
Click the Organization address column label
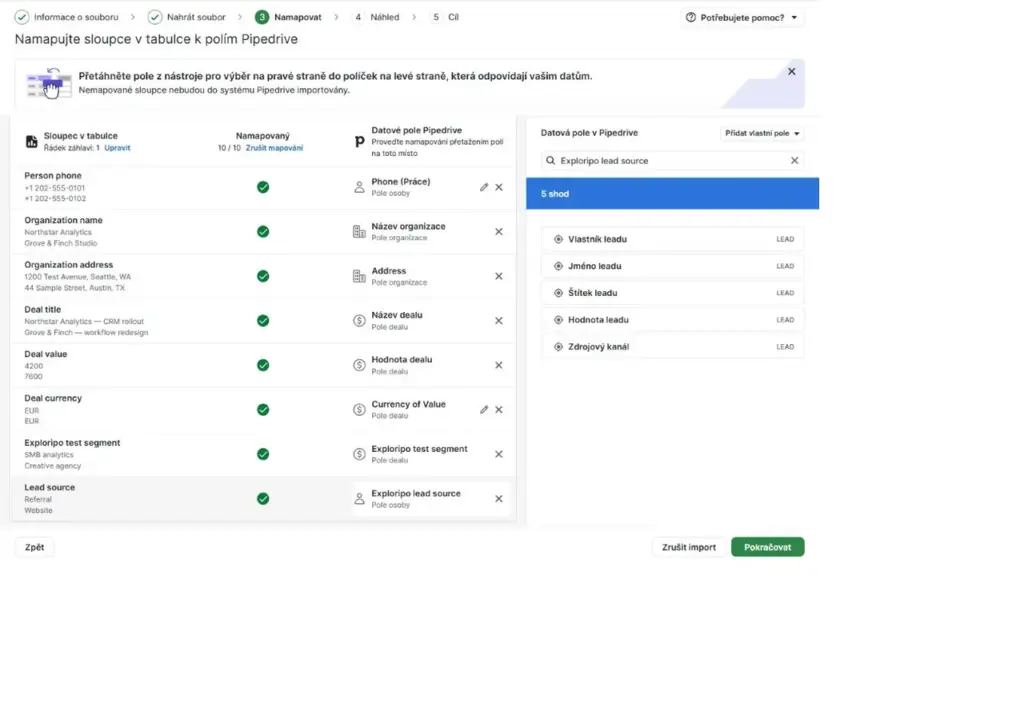pos(69,265)
